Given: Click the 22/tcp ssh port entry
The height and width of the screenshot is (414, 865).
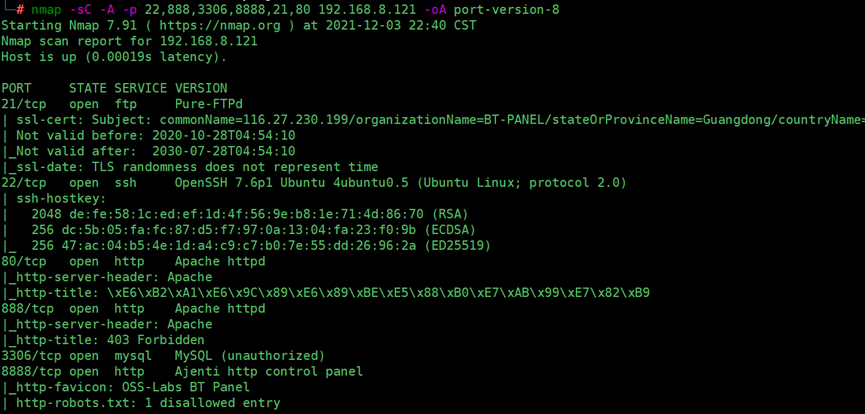Looking at the screenshot, I should tap(314, 183).
